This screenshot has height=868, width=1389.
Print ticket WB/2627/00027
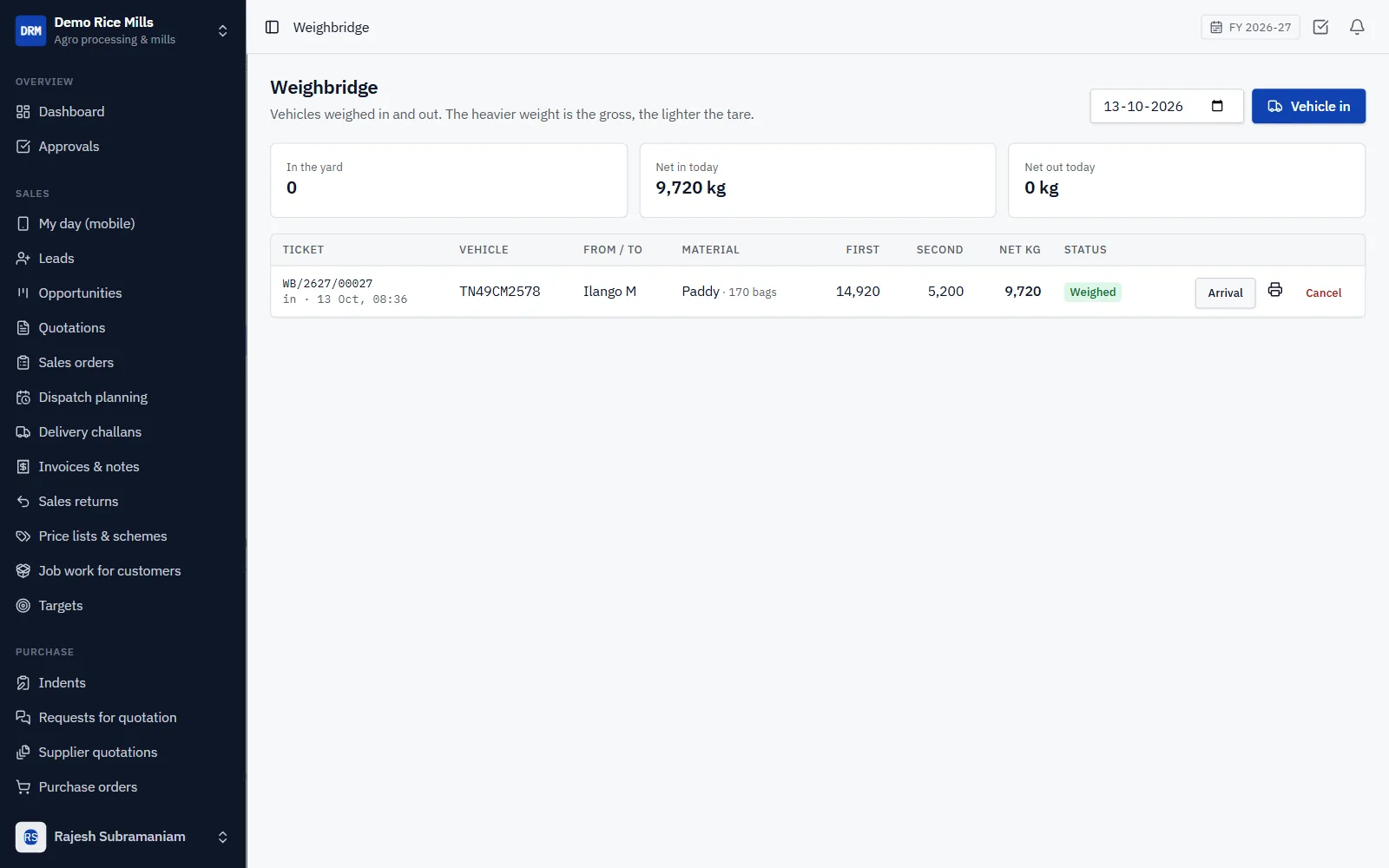1274,290
